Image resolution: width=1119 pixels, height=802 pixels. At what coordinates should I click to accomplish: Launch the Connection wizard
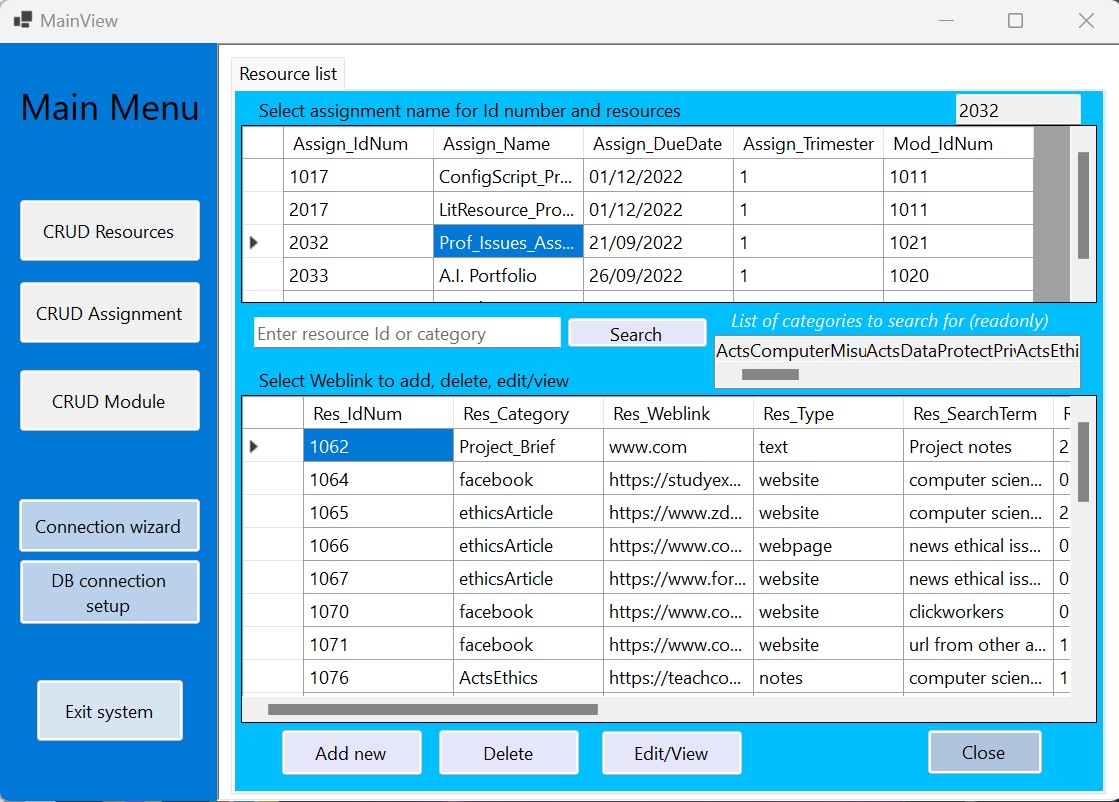(x=109, y=526)
